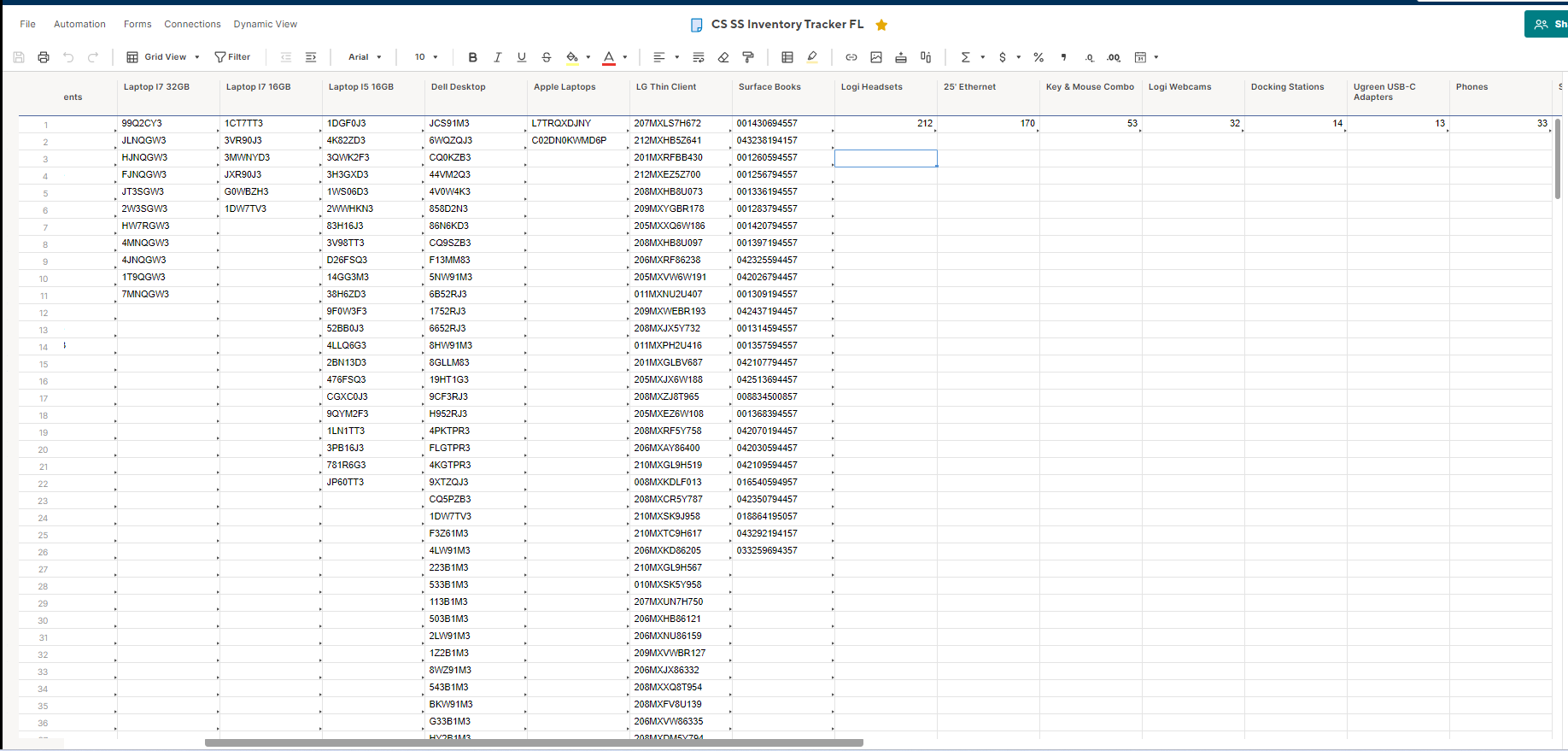Insert image using picture icon
The width and height of the screenshot is (1568, 751).
(x=876, y=57)
